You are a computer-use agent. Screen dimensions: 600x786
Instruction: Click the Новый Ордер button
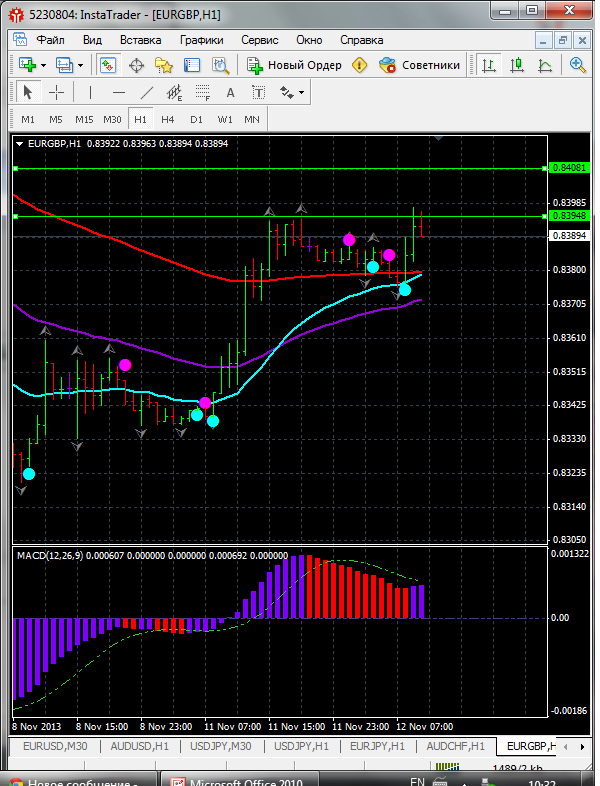[294, 65]
